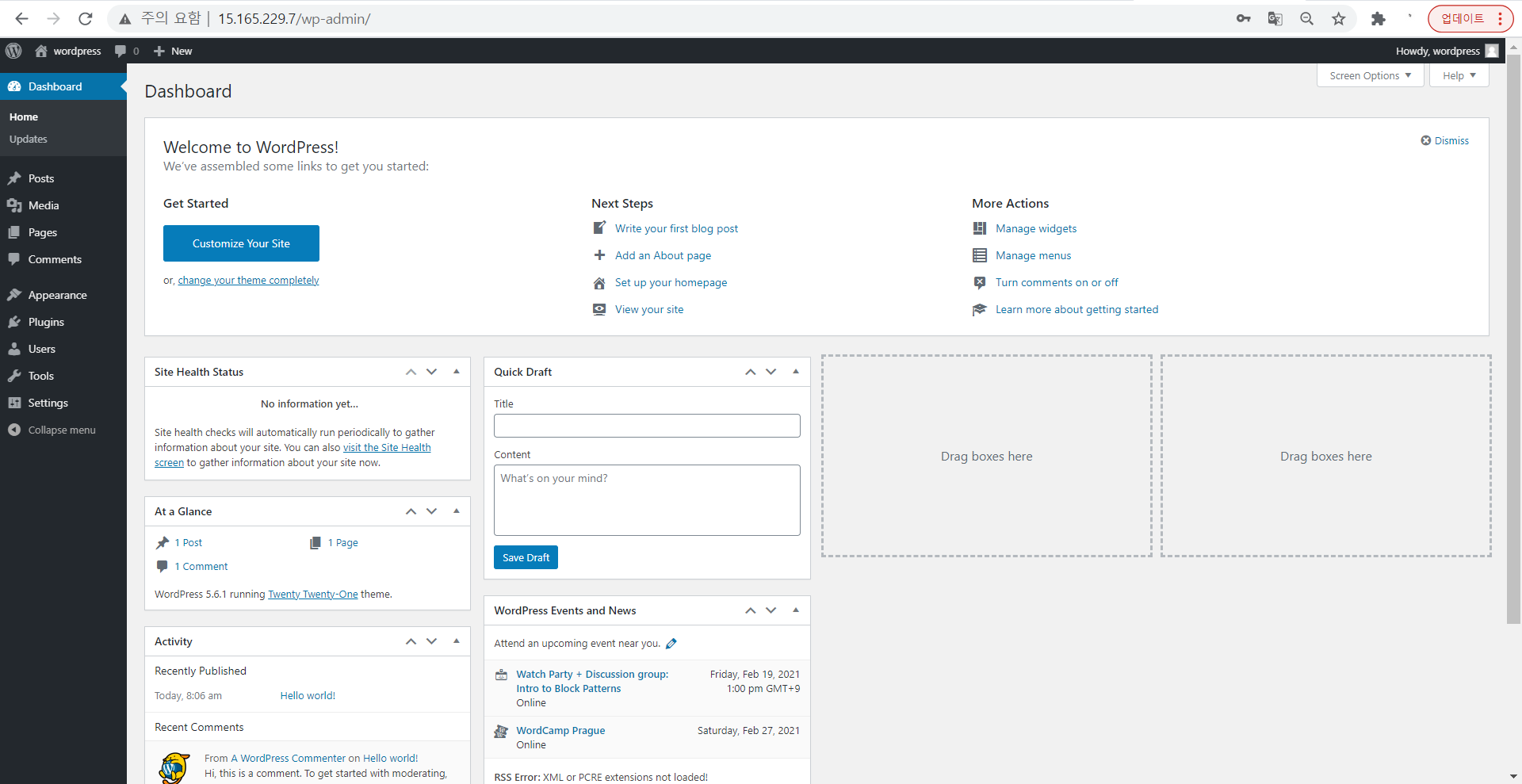
Task: Toggle At a Glance panel collapse
Action: (457, 511)
